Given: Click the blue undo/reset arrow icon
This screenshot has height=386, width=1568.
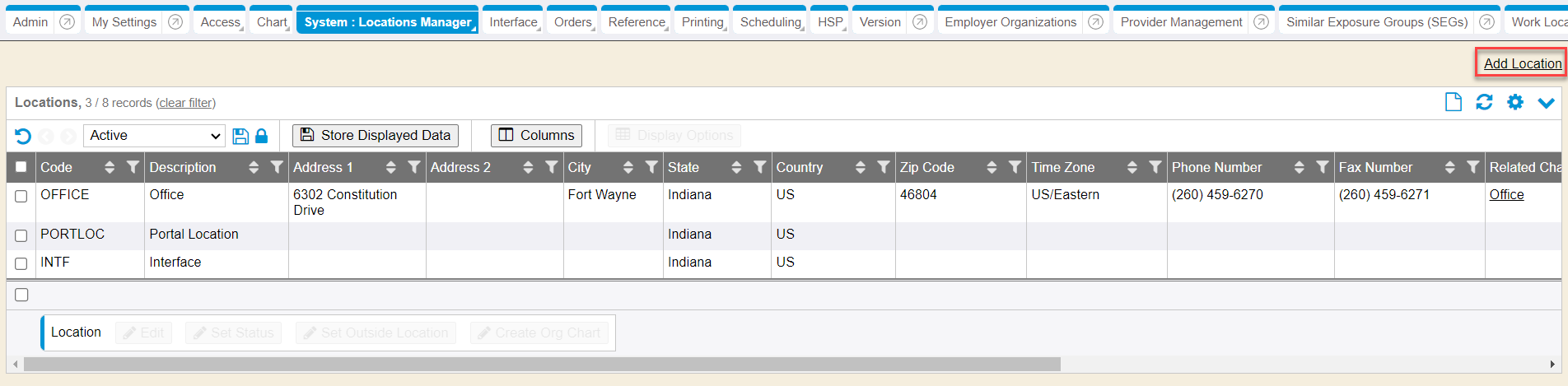Looking at the screenshot, I should pos(23,136).
